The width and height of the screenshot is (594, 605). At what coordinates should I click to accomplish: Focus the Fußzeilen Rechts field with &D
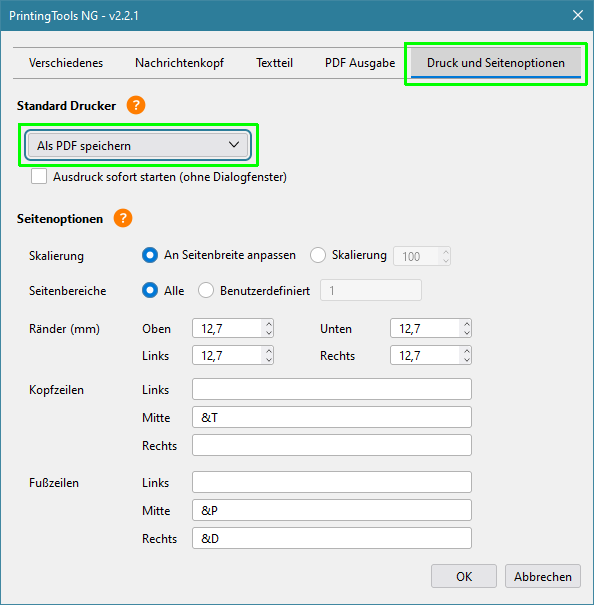[332, 538]
